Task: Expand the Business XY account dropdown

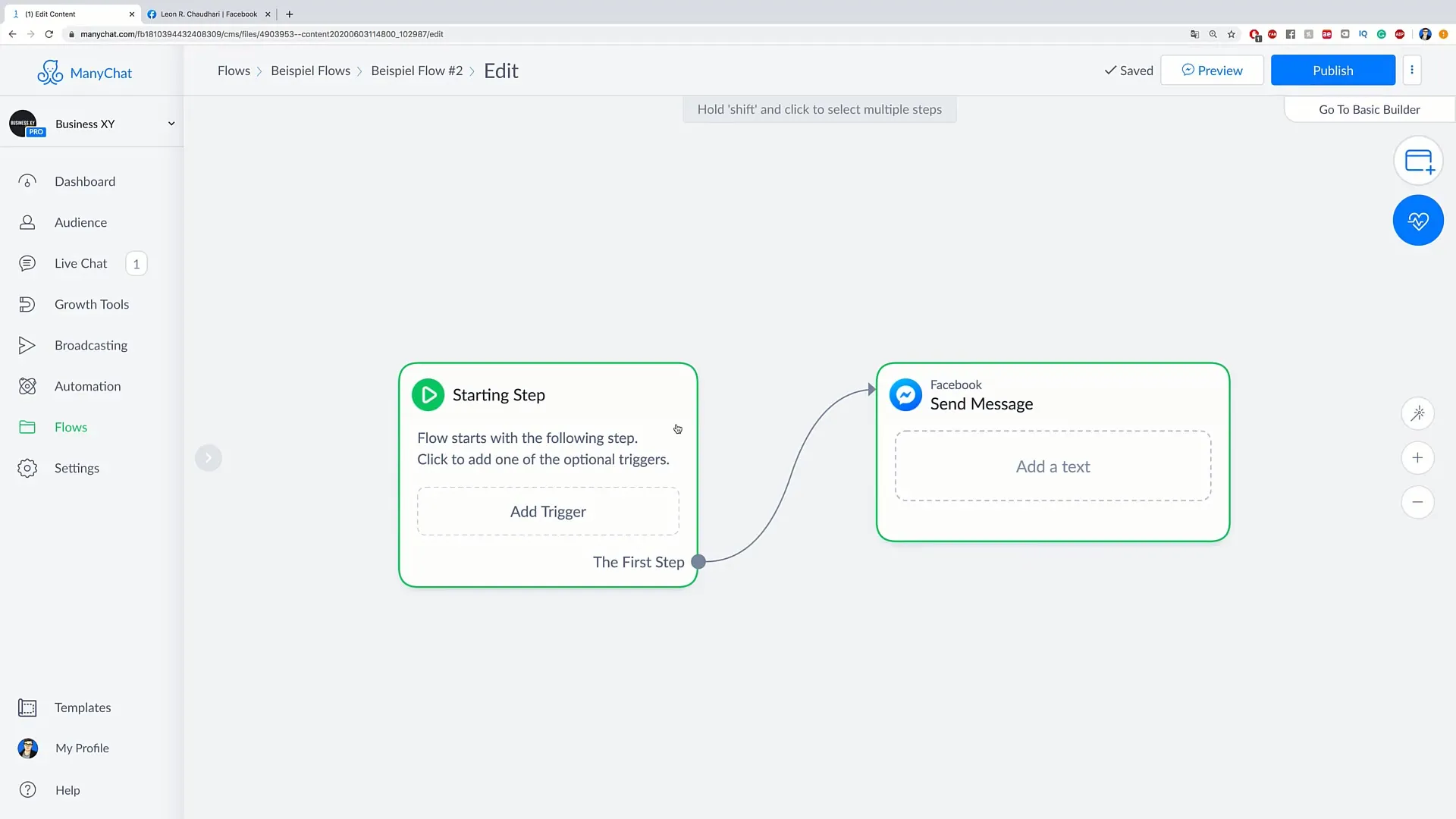Action: coord(170,123)
